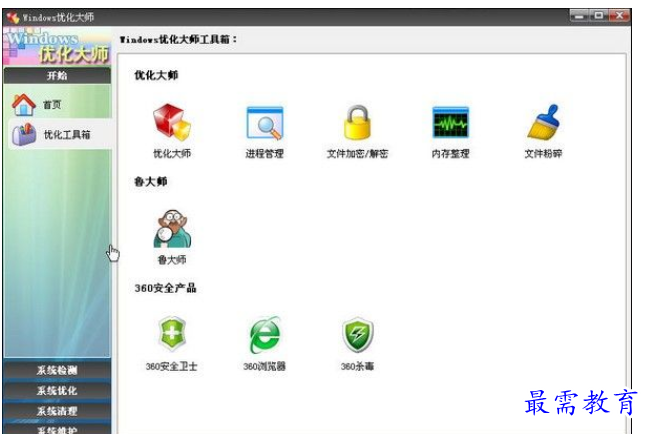Select 优化工具箱 sidebar entry
The width and height of the screenshot is (646, 434).
click(x=60, y=134)
